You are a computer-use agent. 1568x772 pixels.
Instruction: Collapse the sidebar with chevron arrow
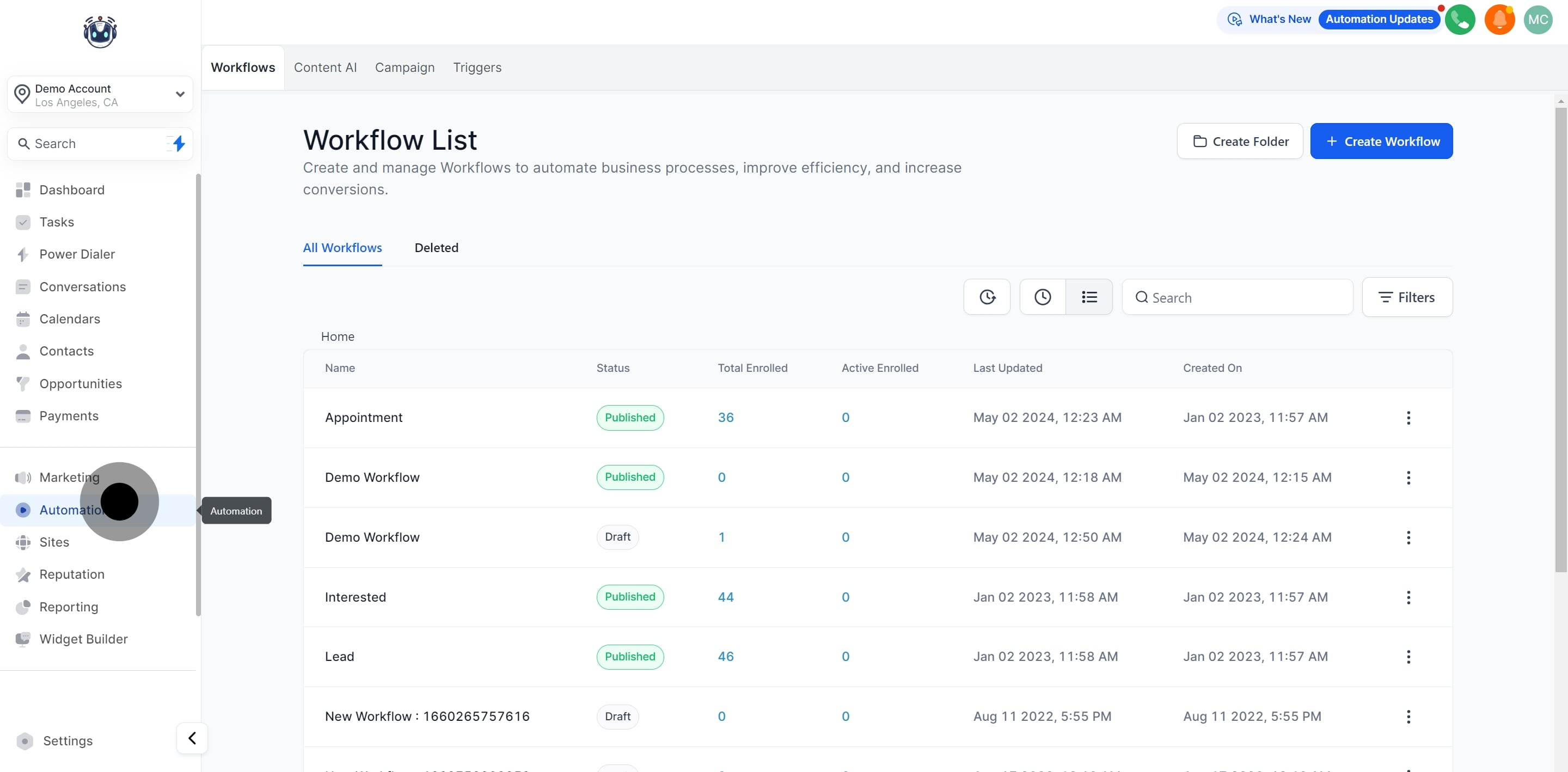192,738
